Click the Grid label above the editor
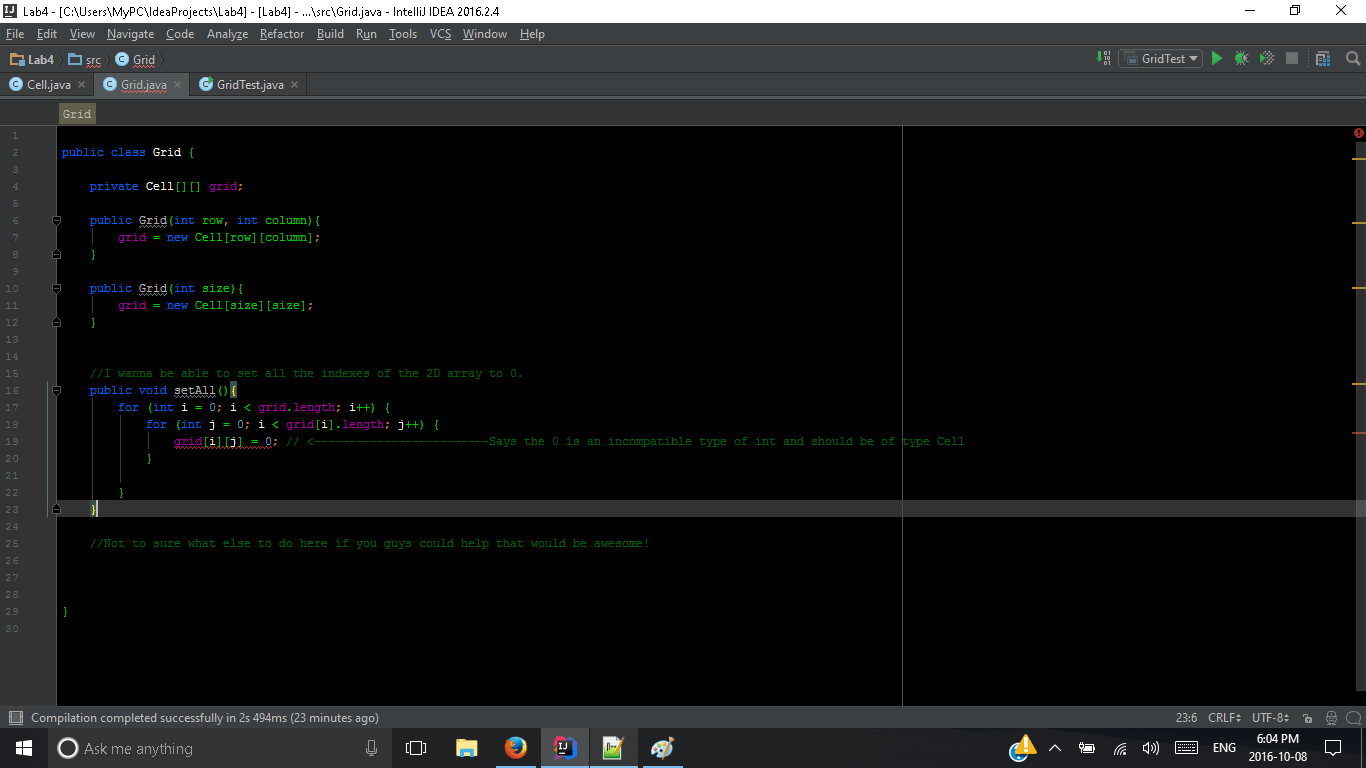The width and height of the screenshot is (1366, 768). pyautogui.click(x=77, y=114)
